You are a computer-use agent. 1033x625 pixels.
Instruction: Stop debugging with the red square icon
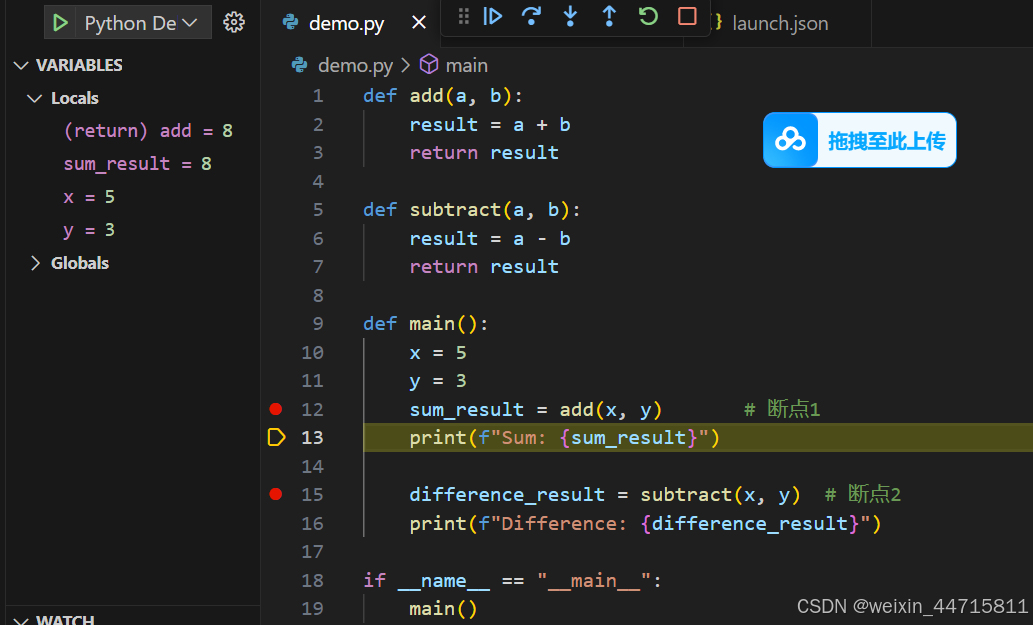pyautogui.click(x=687, y=17)
